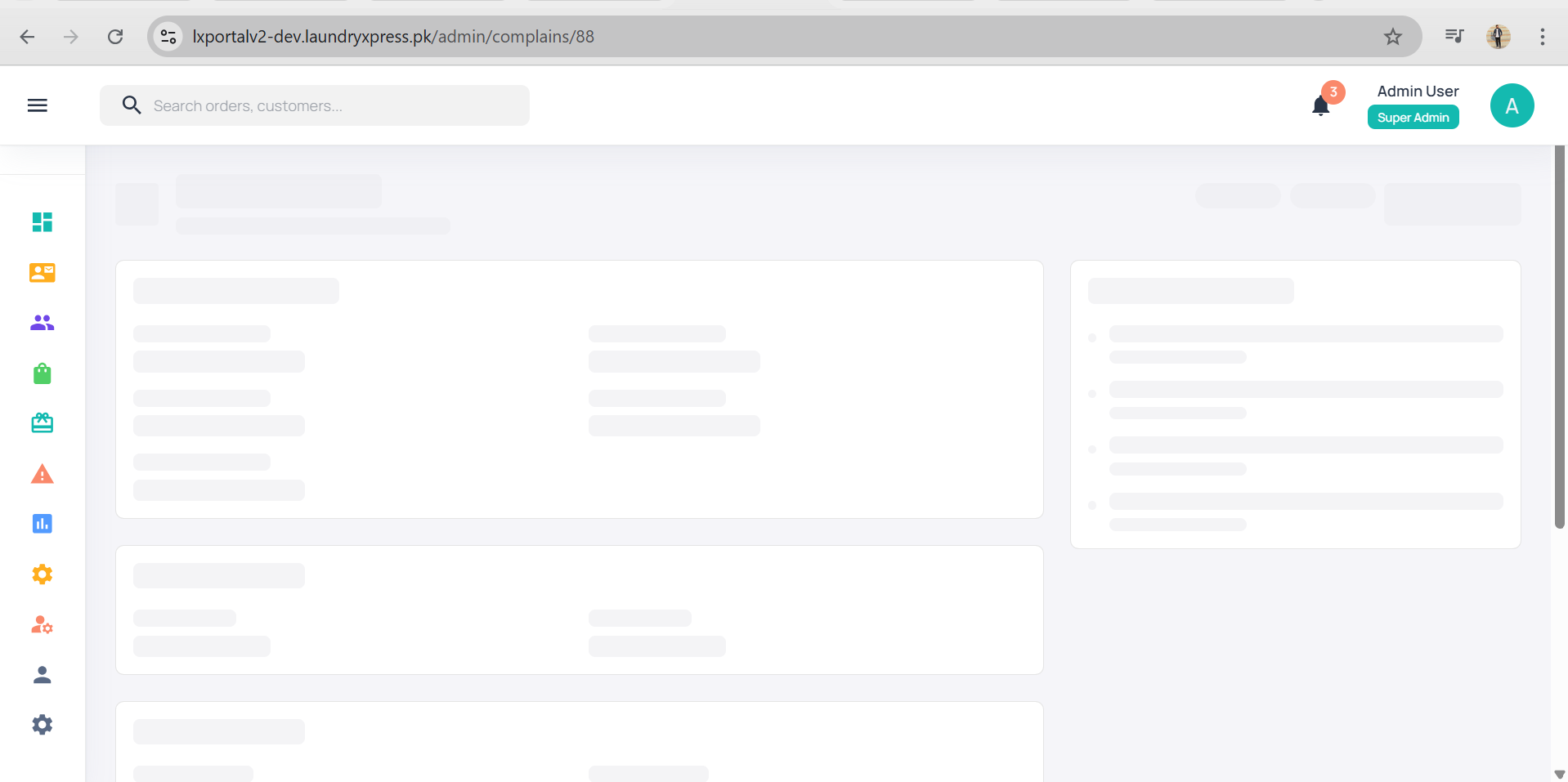Image resolution: width=1568 pixels, height=782 pixels.
Task: Click the orange gear icon in sidebar
Action: point(43,574)
